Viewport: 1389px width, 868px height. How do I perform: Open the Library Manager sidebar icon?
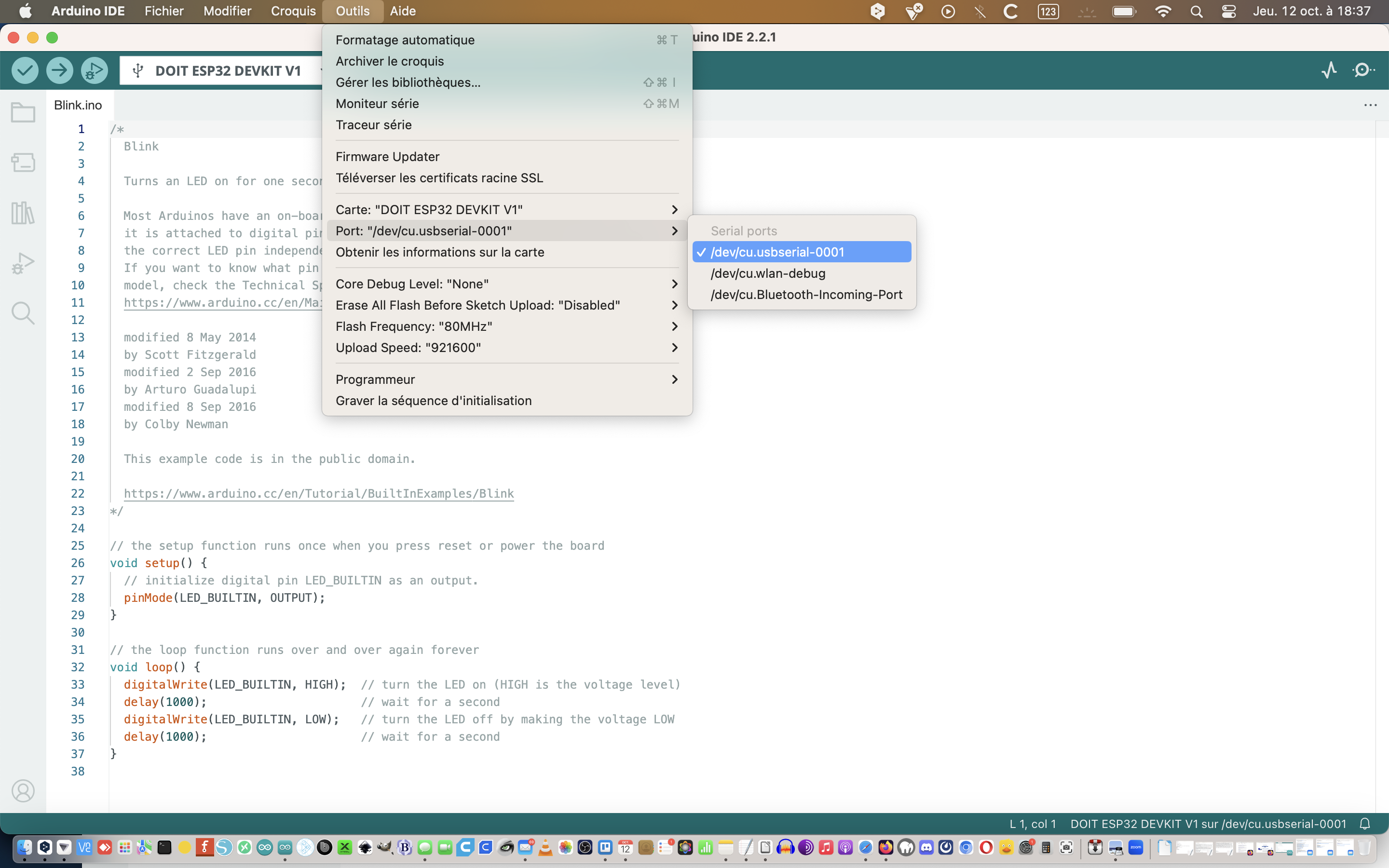23,213
